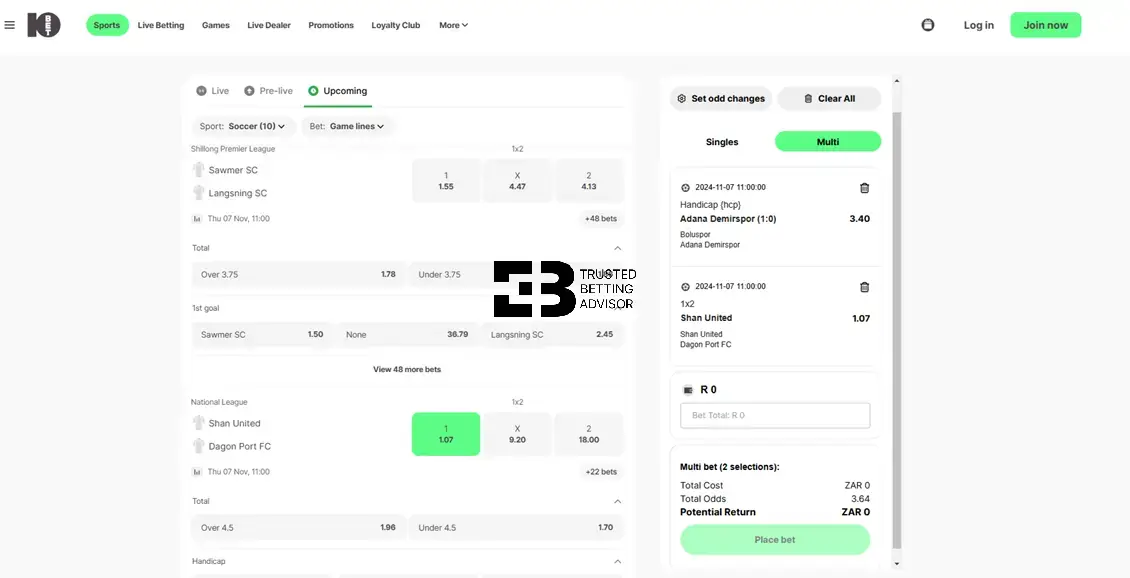Click the scrollbar down arrow

(897, 564)
